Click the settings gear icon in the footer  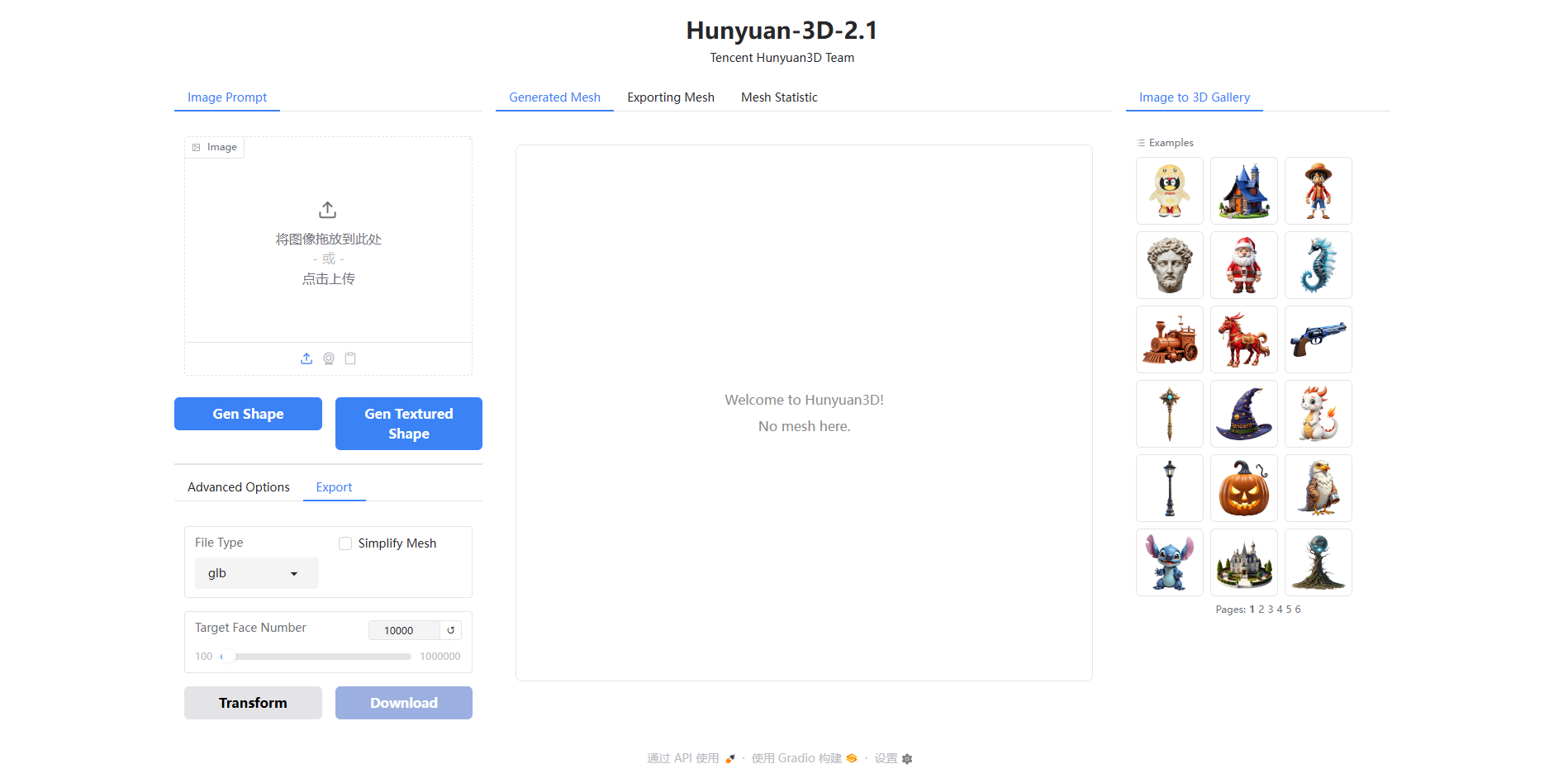coord(907,759)
